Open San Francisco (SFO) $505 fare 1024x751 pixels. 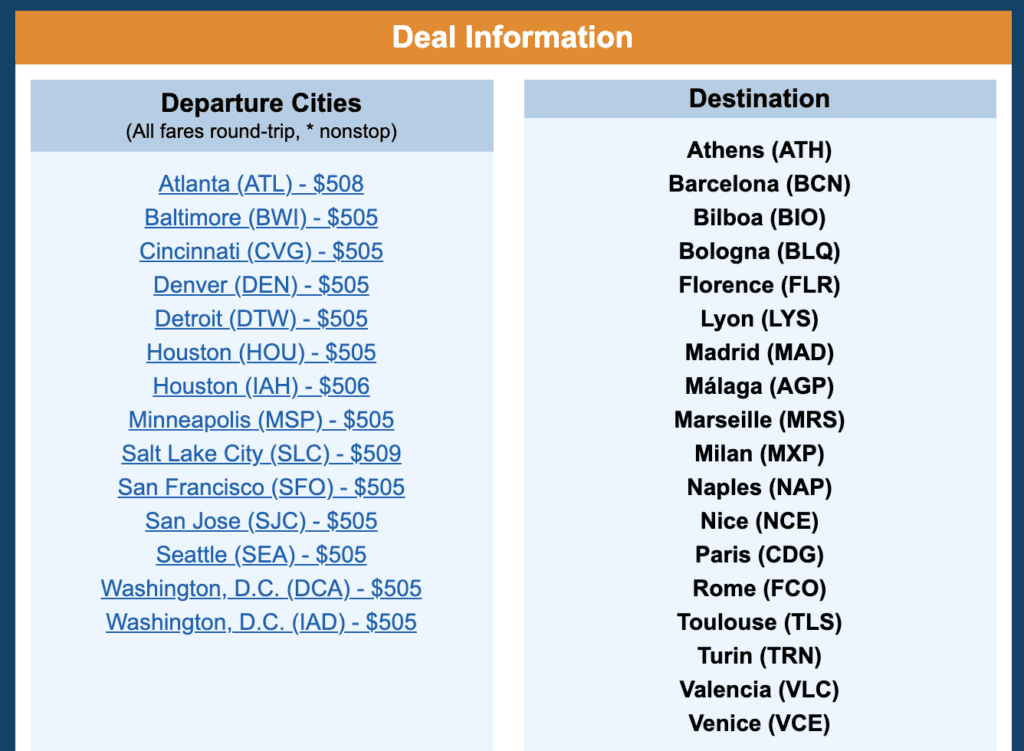click(261, 488)
